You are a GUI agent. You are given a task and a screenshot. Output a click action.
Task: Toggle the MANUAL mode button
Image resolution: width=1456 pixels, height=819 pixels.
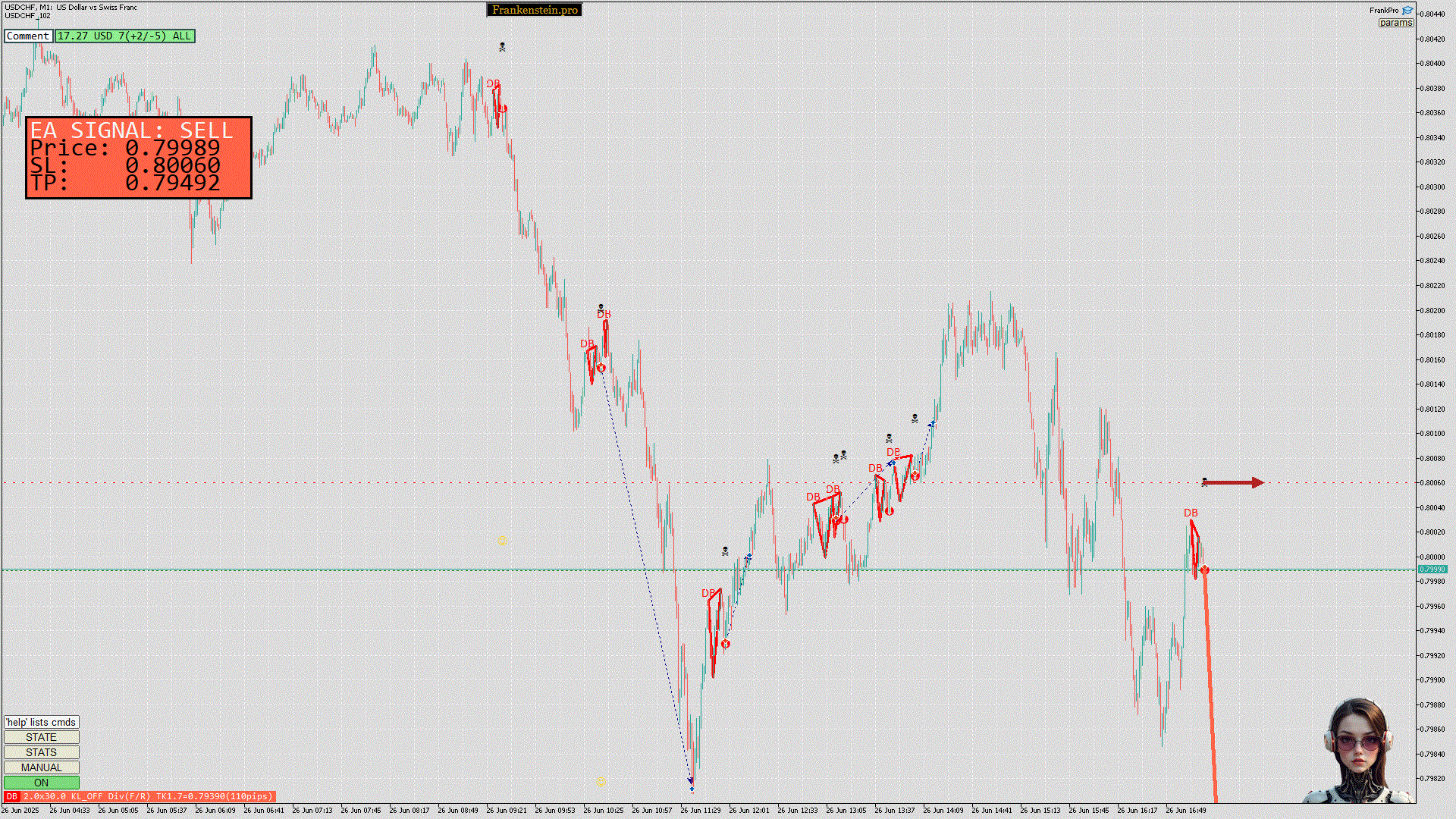[x=41, y=767]
